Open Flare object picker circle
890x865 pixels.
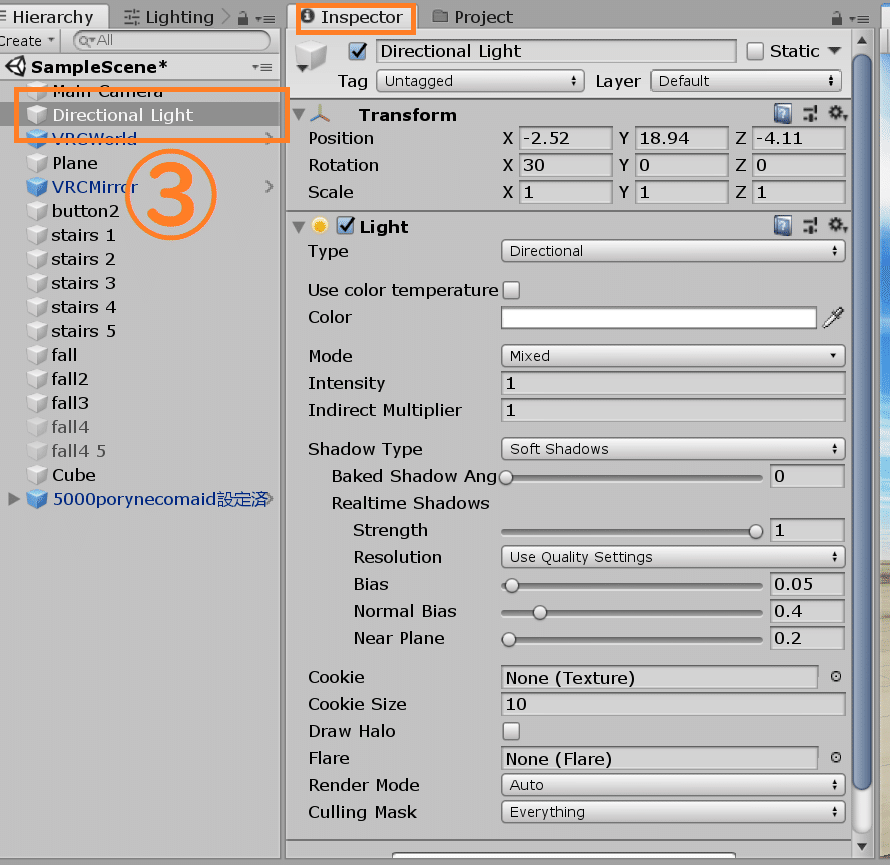836,758
